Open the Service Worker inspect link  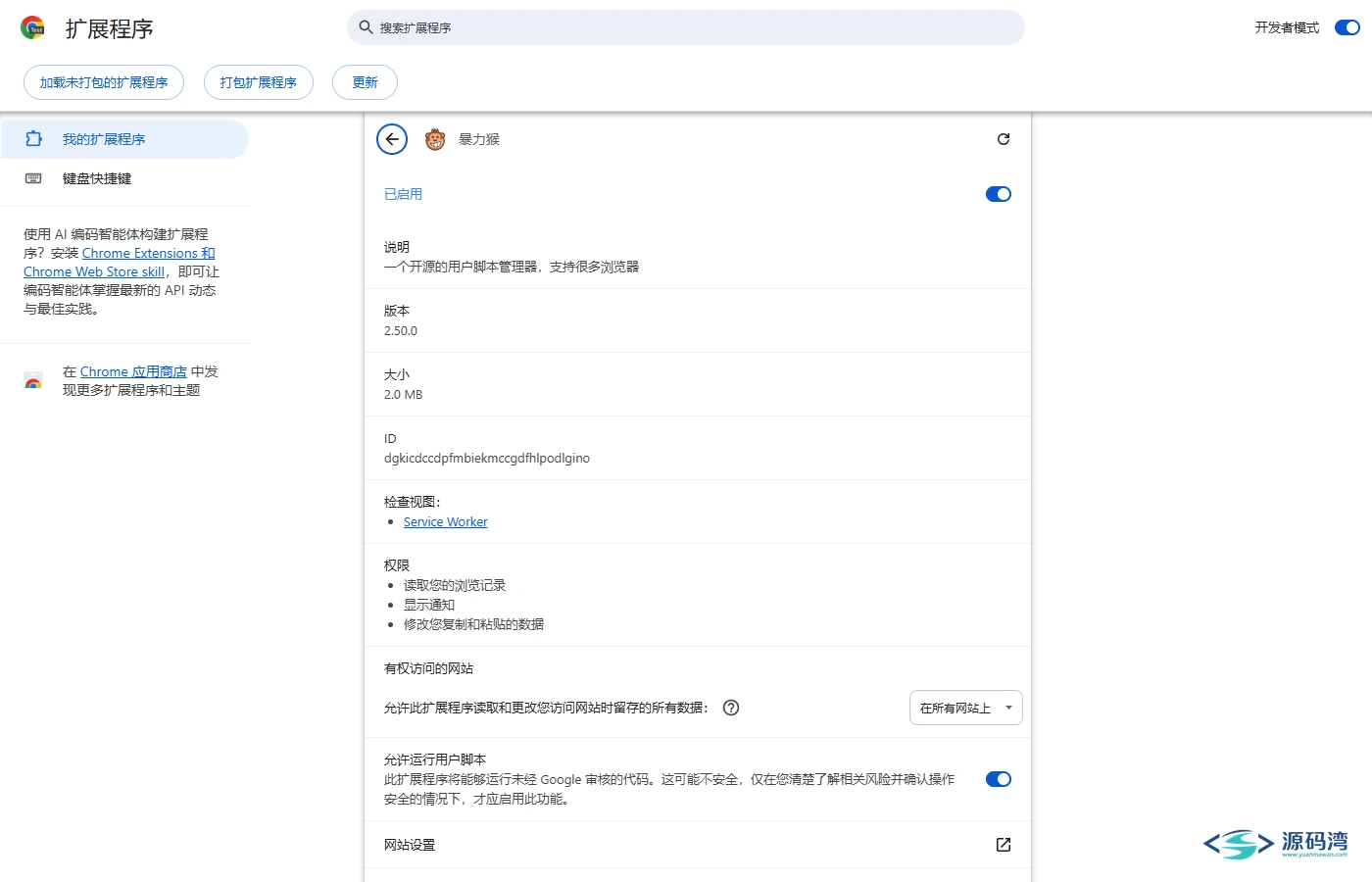pyautogui.click(x=445, y=522)
